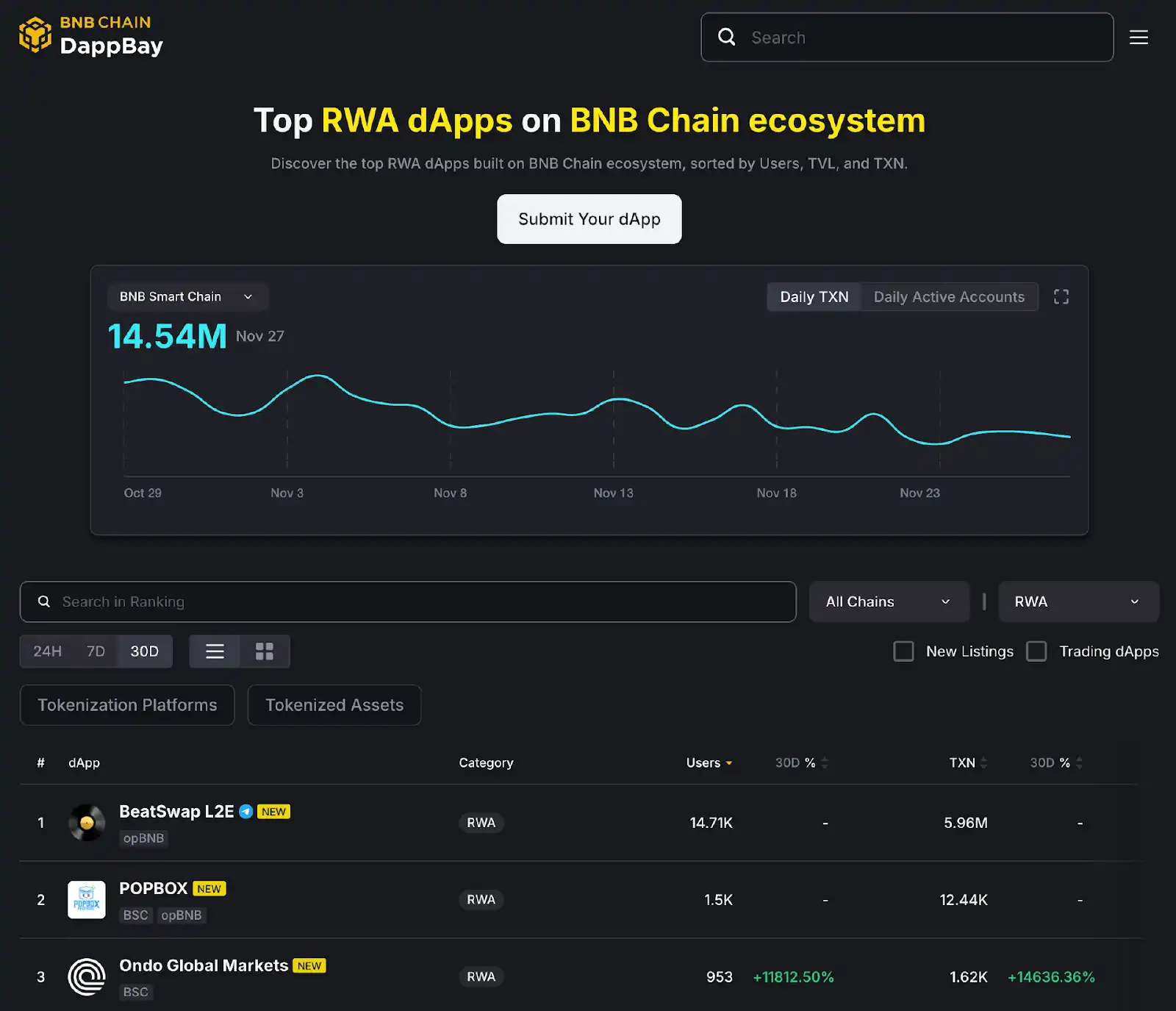Enable the Trading dApps filter
1176x1011 pixels.
pos(1036,651)
